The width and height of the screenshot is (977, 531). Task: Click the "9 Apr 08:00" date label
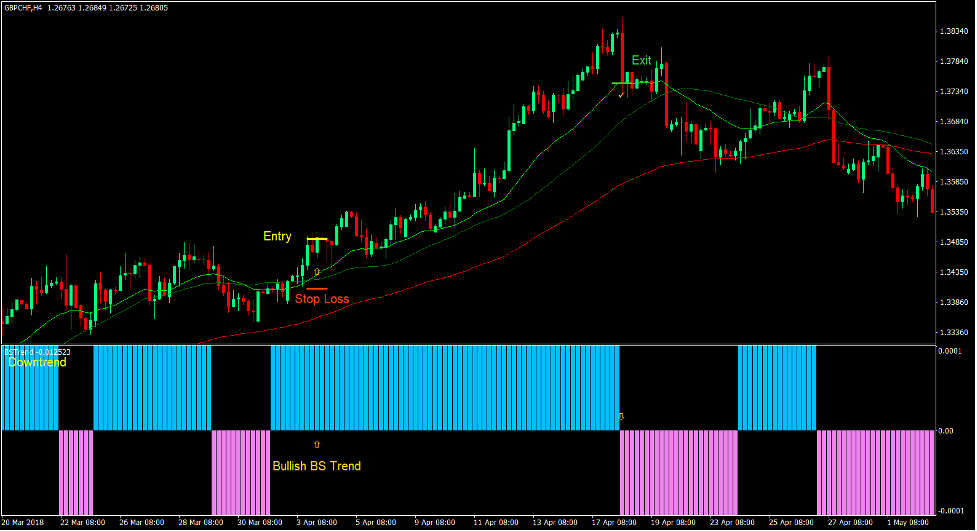(435, 522)
